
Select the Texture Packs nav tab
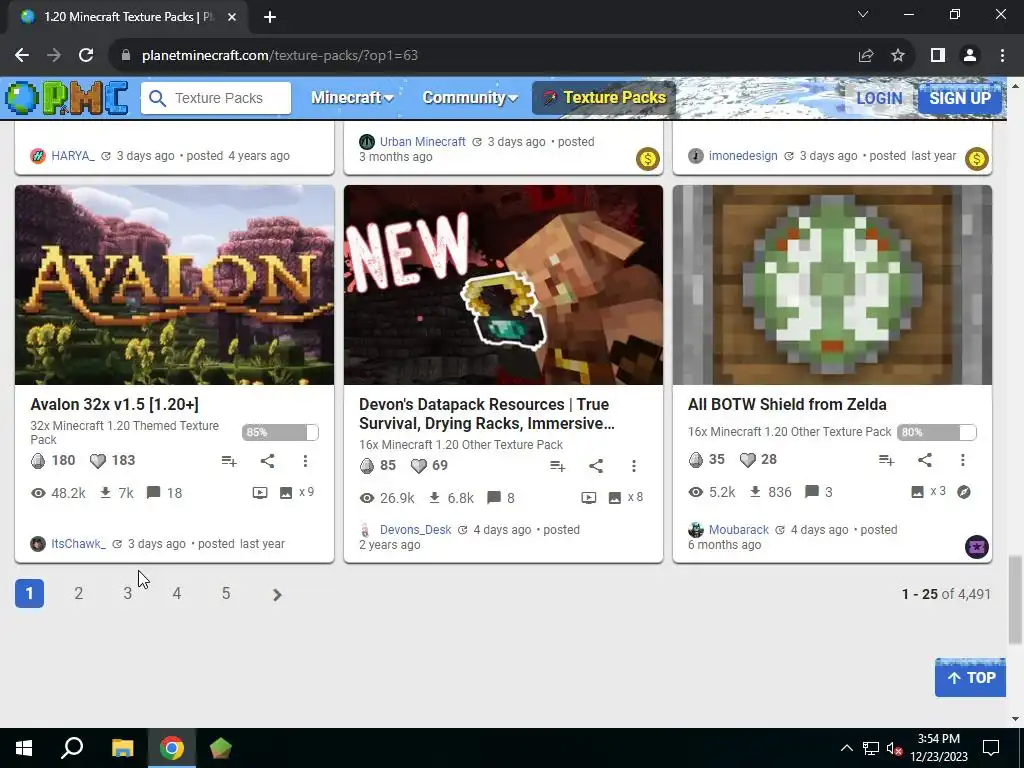(x=604, y=98)
